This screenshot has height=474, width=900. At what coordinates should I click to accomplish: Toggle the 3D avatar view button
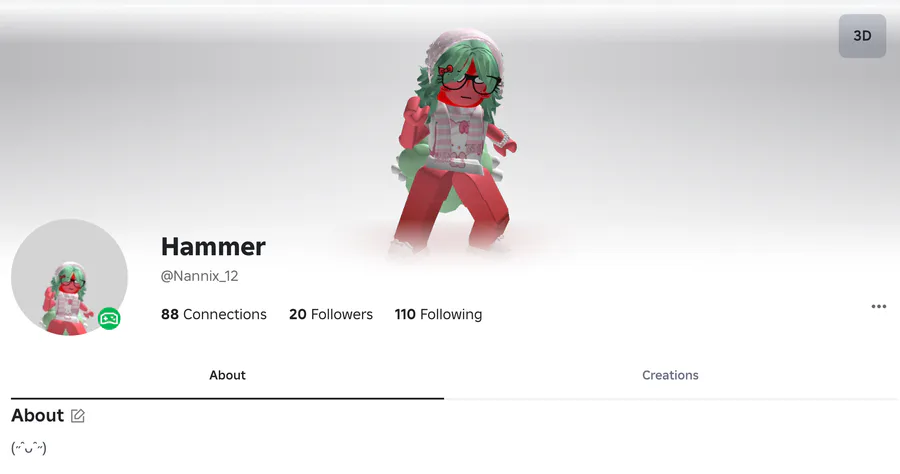(862, 36)
